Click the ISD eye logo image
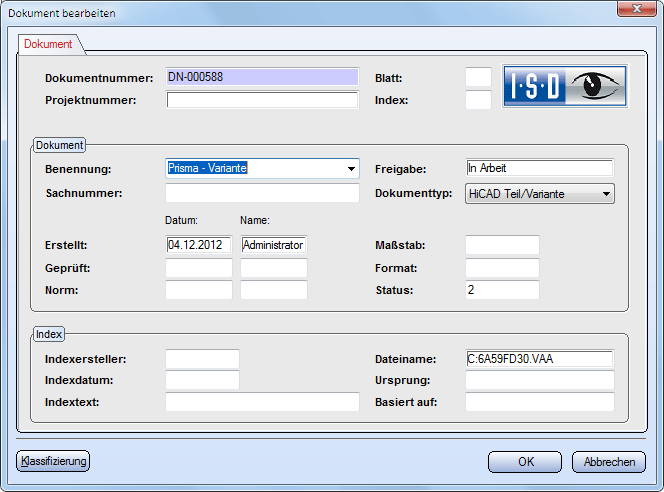This screenshot has height=492, width=664. (x=564, y=86)
